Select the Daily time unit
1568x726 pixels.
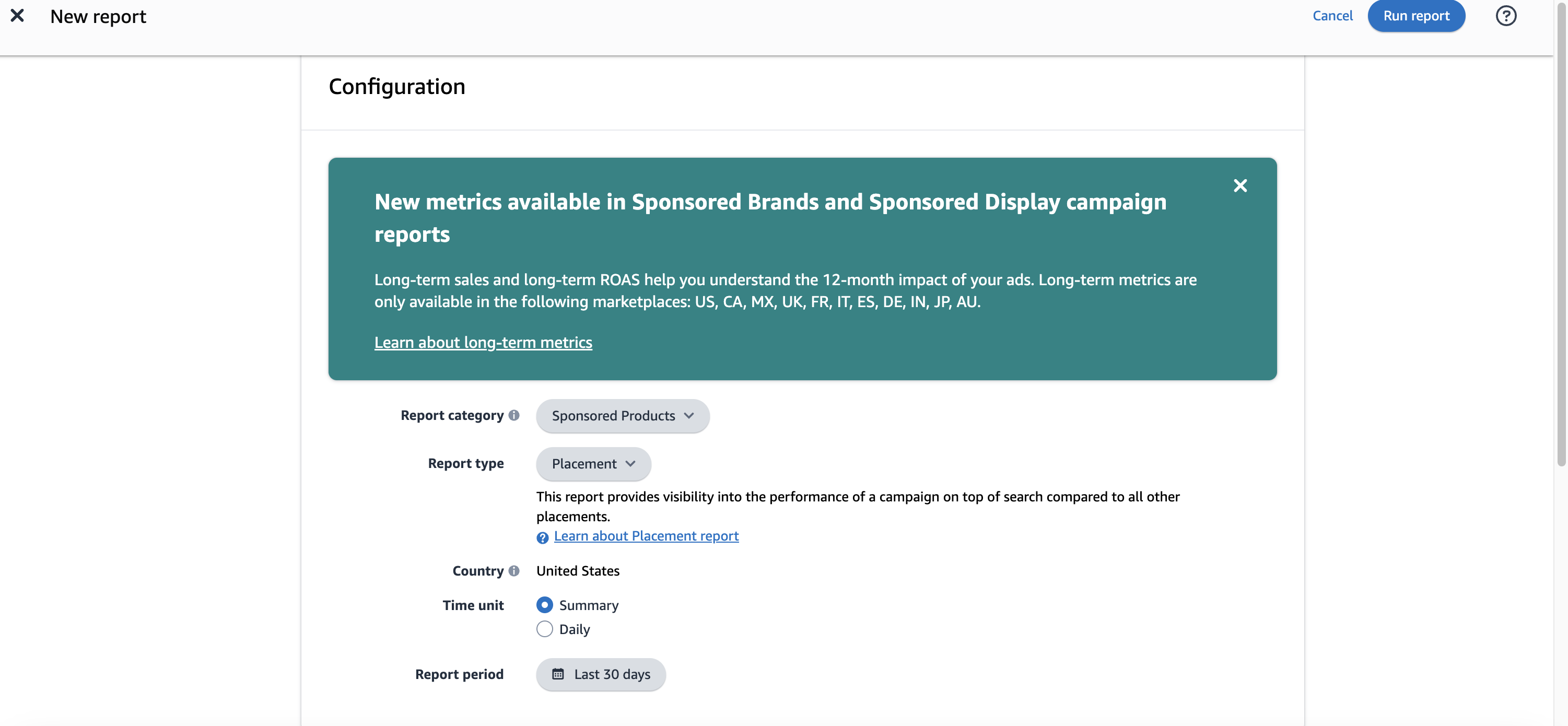coord(544,629)
